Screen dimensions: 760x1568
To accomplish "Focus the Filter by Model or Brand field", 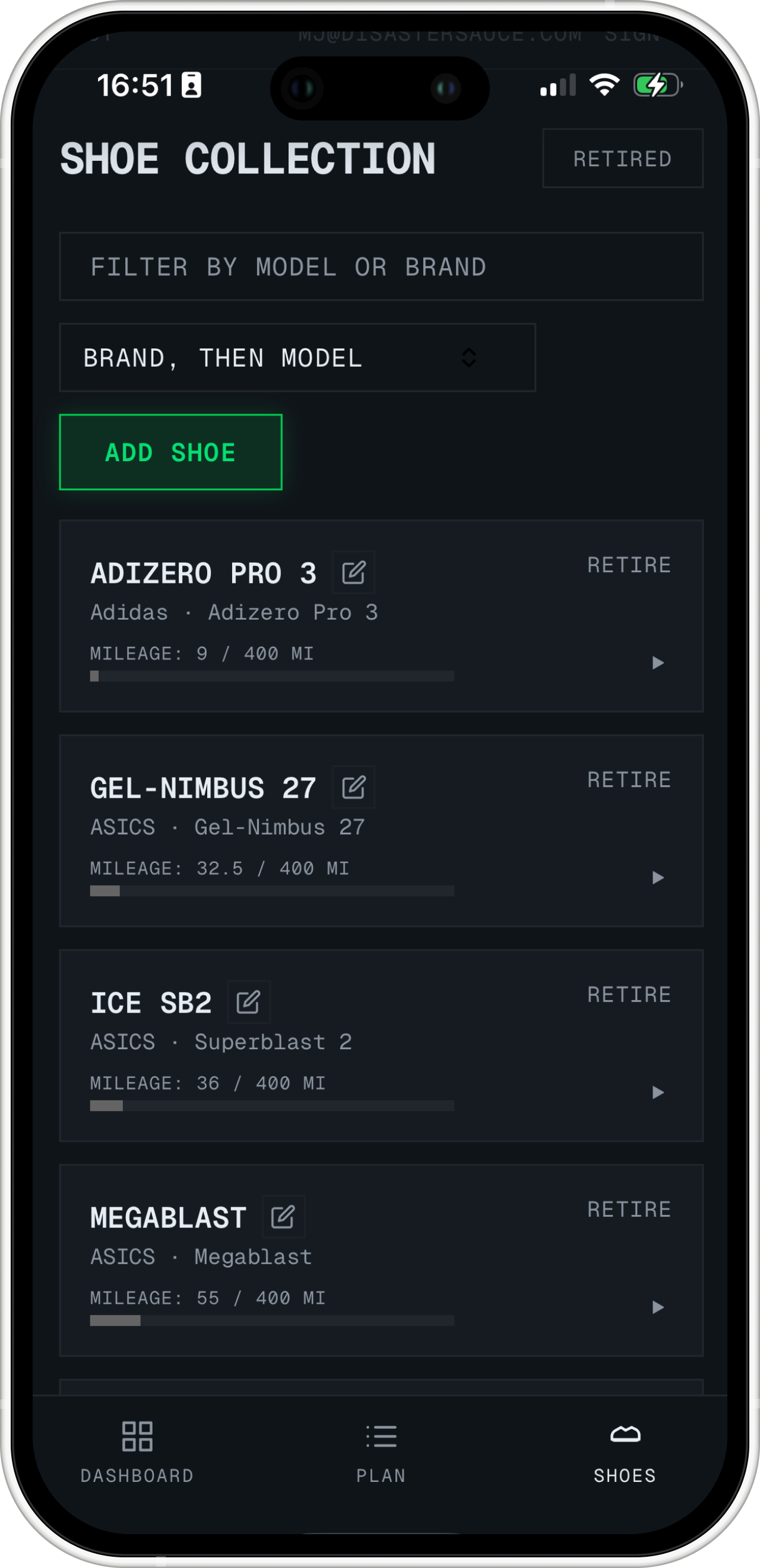I will [x=381, y=266].
